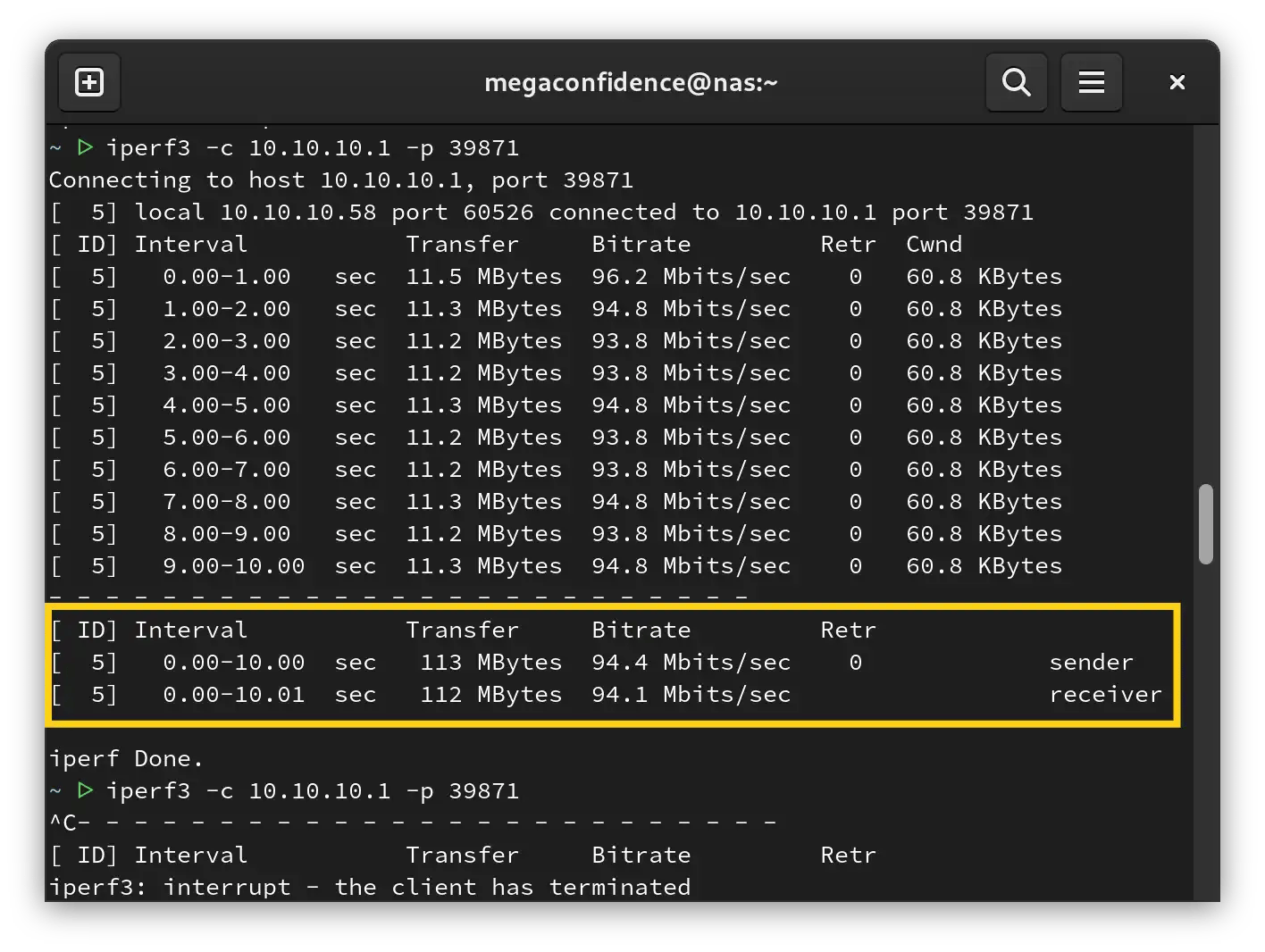The width and height of the screenshot is (1265, 952).
Task: Click the 6.00-7.00 interval row
Action: [x=556, y=469]
